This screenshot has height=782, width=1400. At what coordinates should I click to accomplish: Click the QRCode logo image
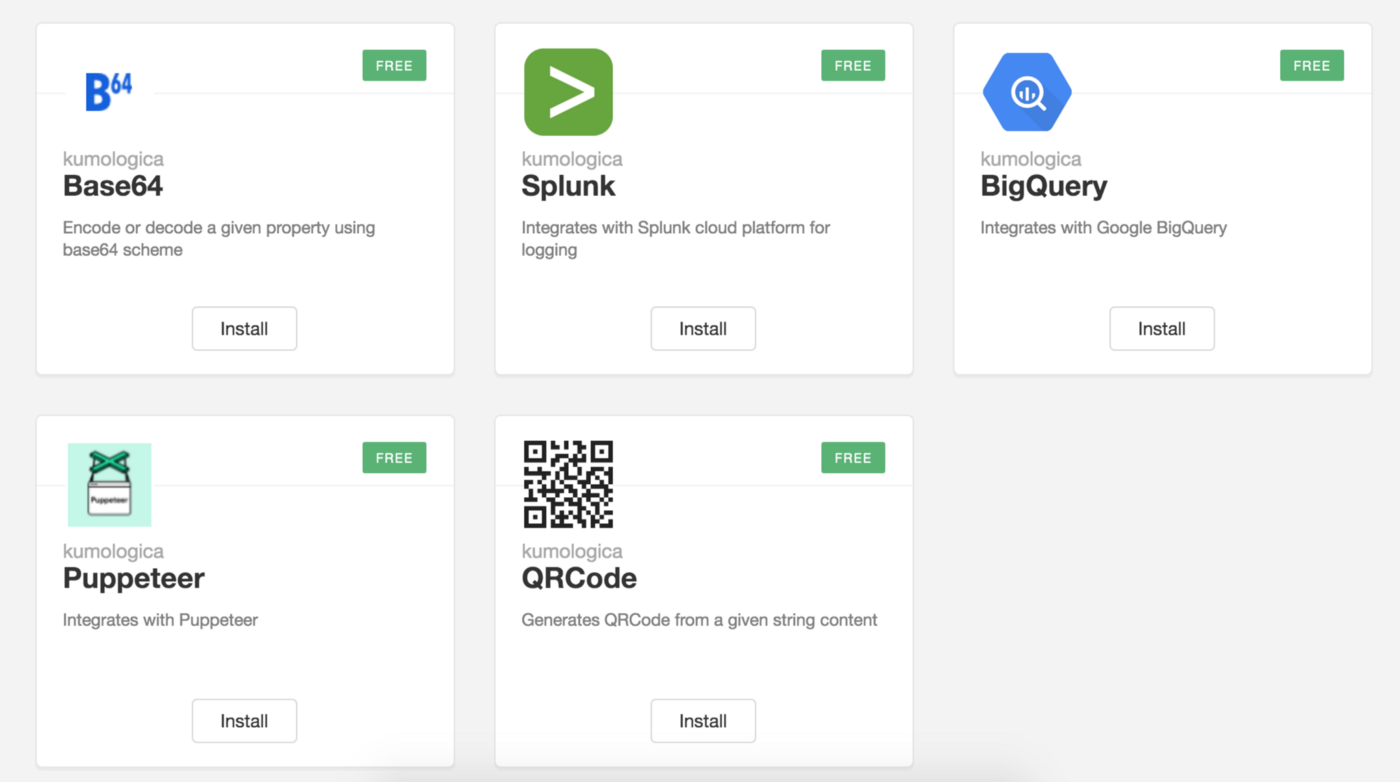568,485
